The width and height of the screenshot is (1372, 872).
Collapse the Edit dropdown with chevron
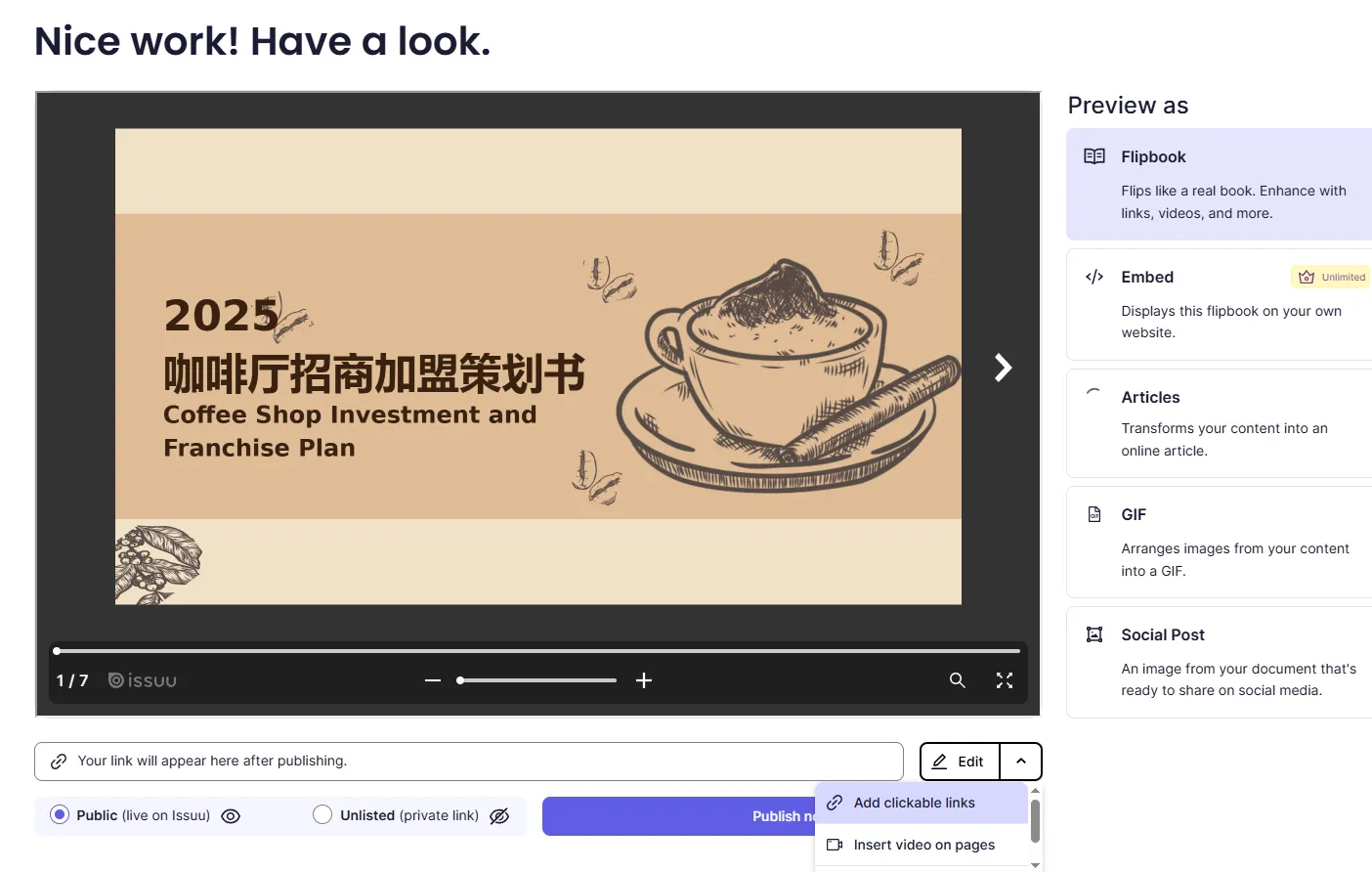pos(1021,762)
